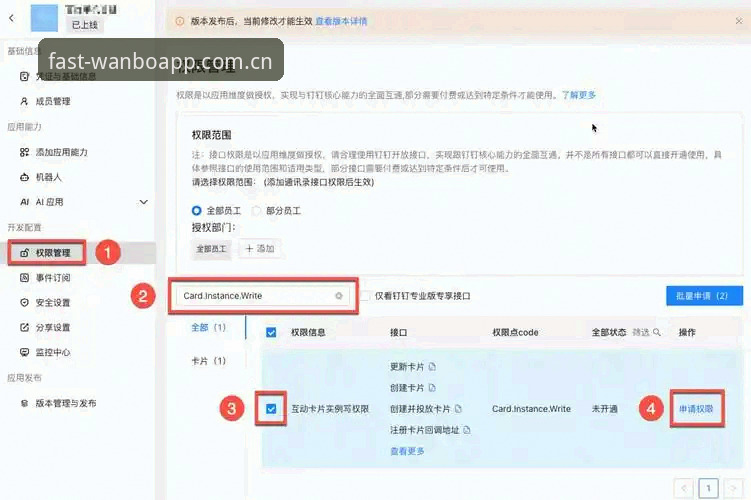Close the version notice banner
Screen dimensions: 751x500
click(739, 21)
